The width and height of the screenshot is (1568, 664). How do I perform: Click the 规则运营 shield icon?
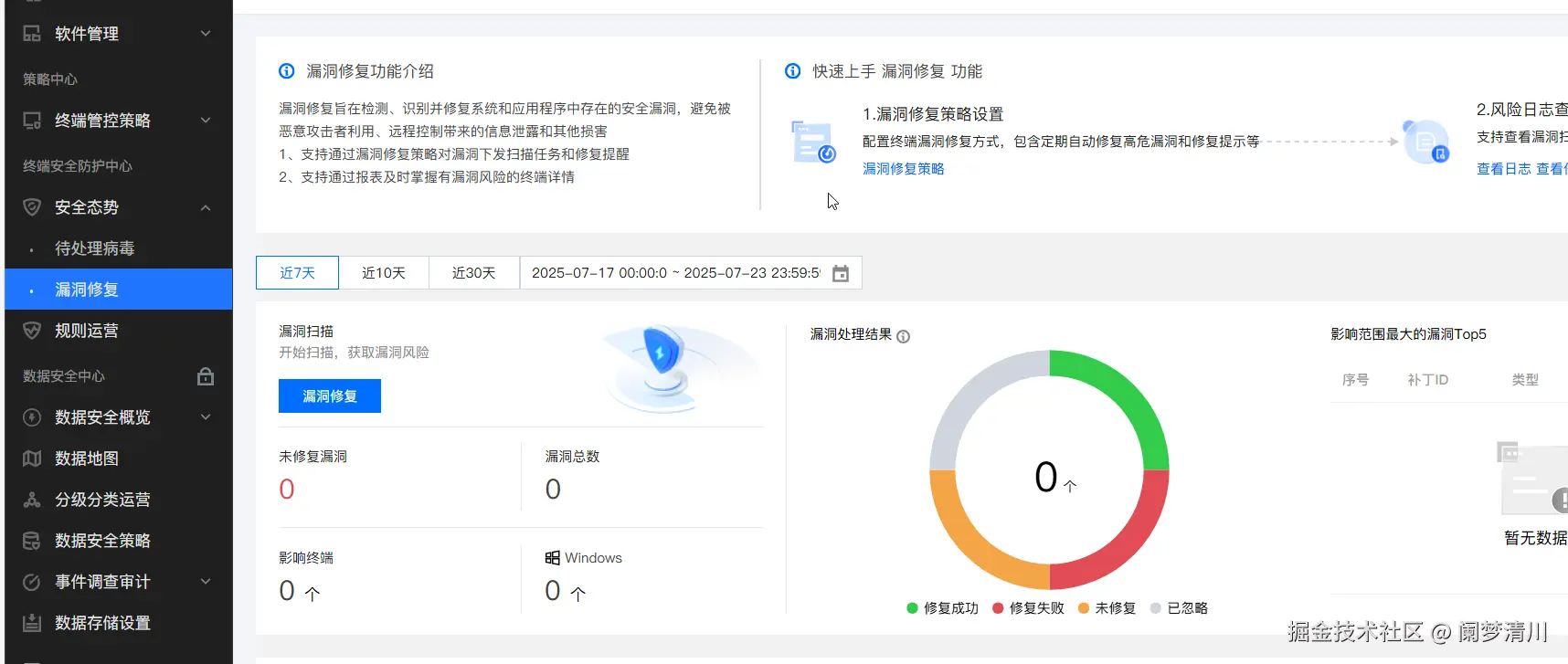[32, 331]
